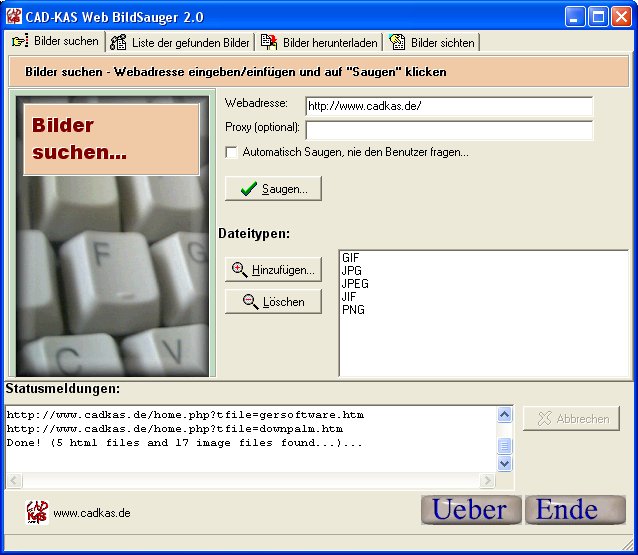Image resolution: width=638 pixels, height=555 pixels.
Task: Enable the Automatisch Saugen checkbox
Action: [232, 152]
